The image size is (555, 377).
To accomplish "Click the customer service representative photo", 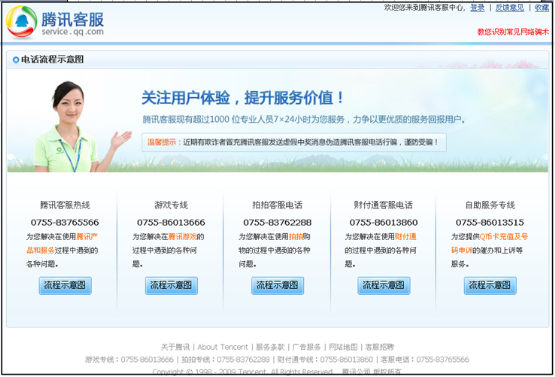I will [x=78, y=127].
